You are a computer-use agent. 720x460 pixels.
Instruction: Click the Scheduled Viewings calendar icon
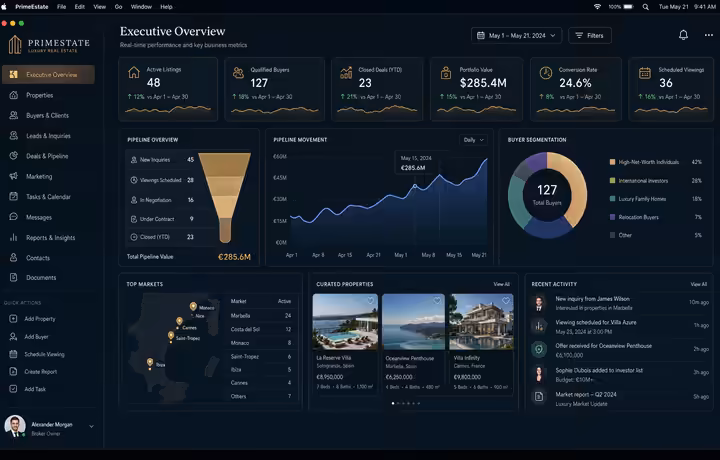click(645, 73)
